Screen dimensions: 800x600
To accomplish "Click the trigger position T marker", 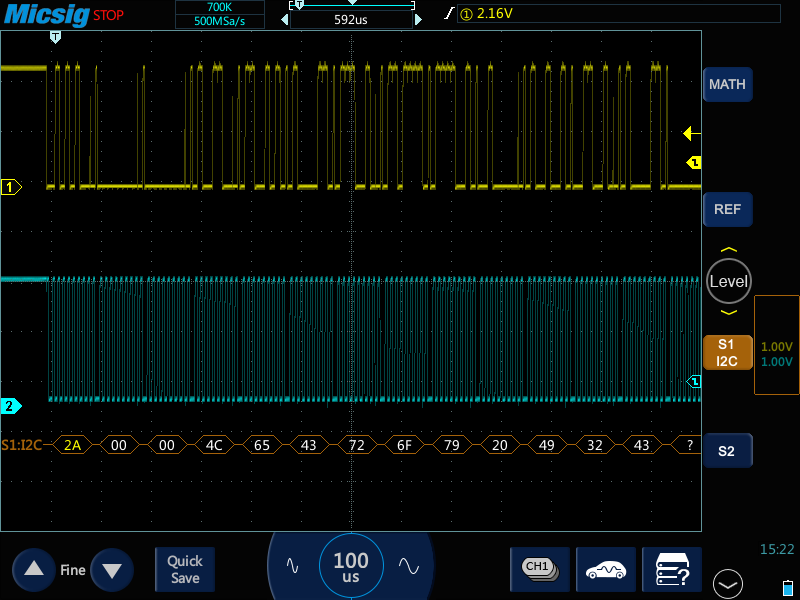I will coord(56,37).
